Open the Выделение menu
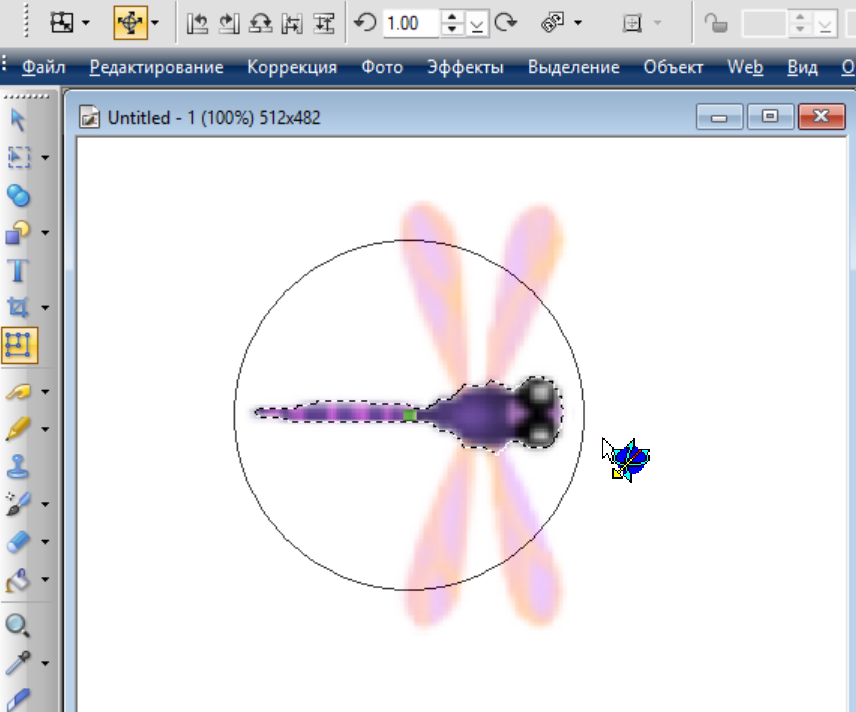Viewport: 856px width, 712px height. click(574, 67)
